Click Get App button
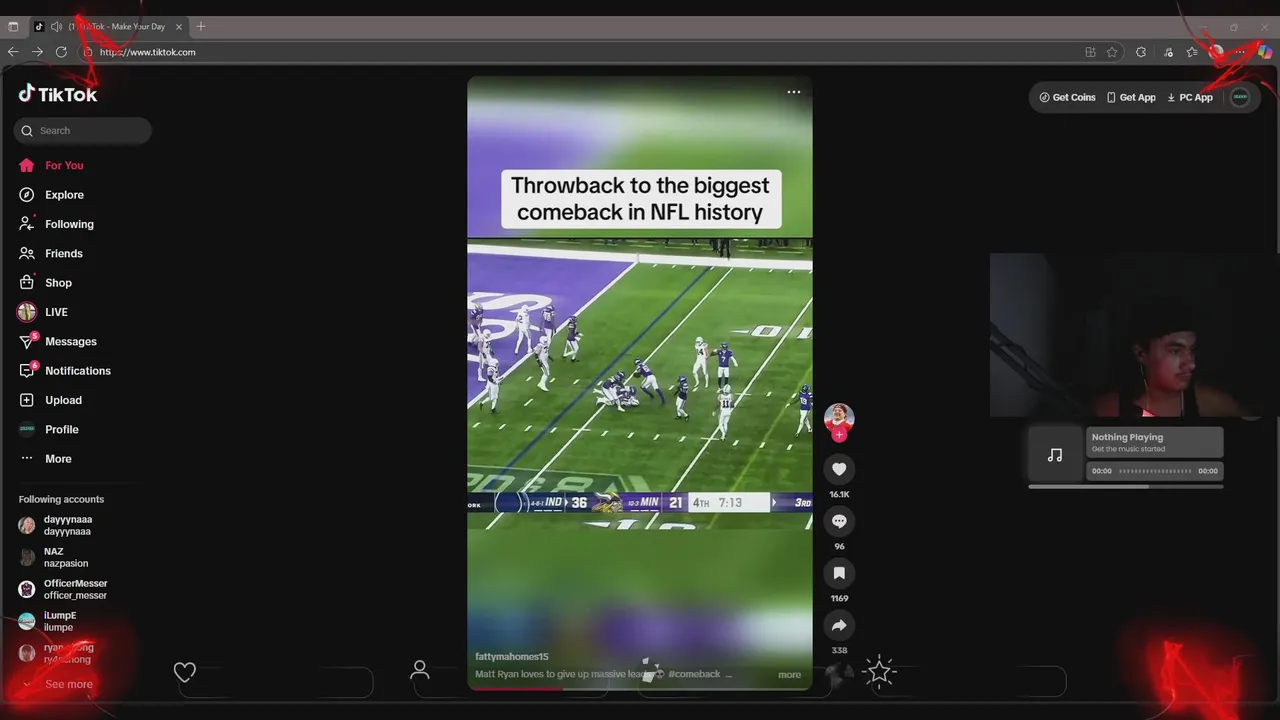 [1131, 97]
